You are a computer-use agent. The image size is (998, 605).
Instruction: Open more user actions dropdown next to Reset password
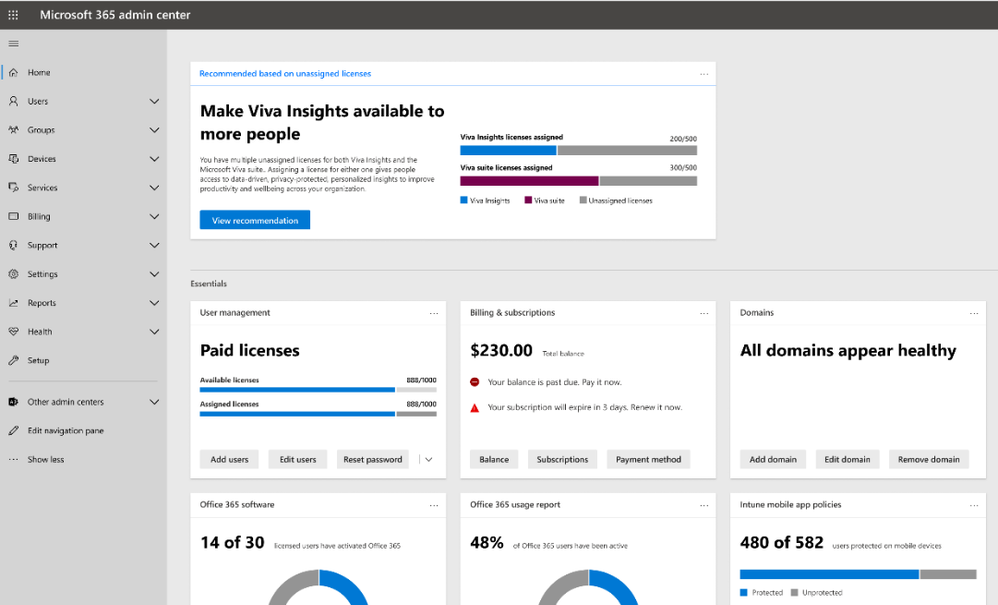(429, 459)
